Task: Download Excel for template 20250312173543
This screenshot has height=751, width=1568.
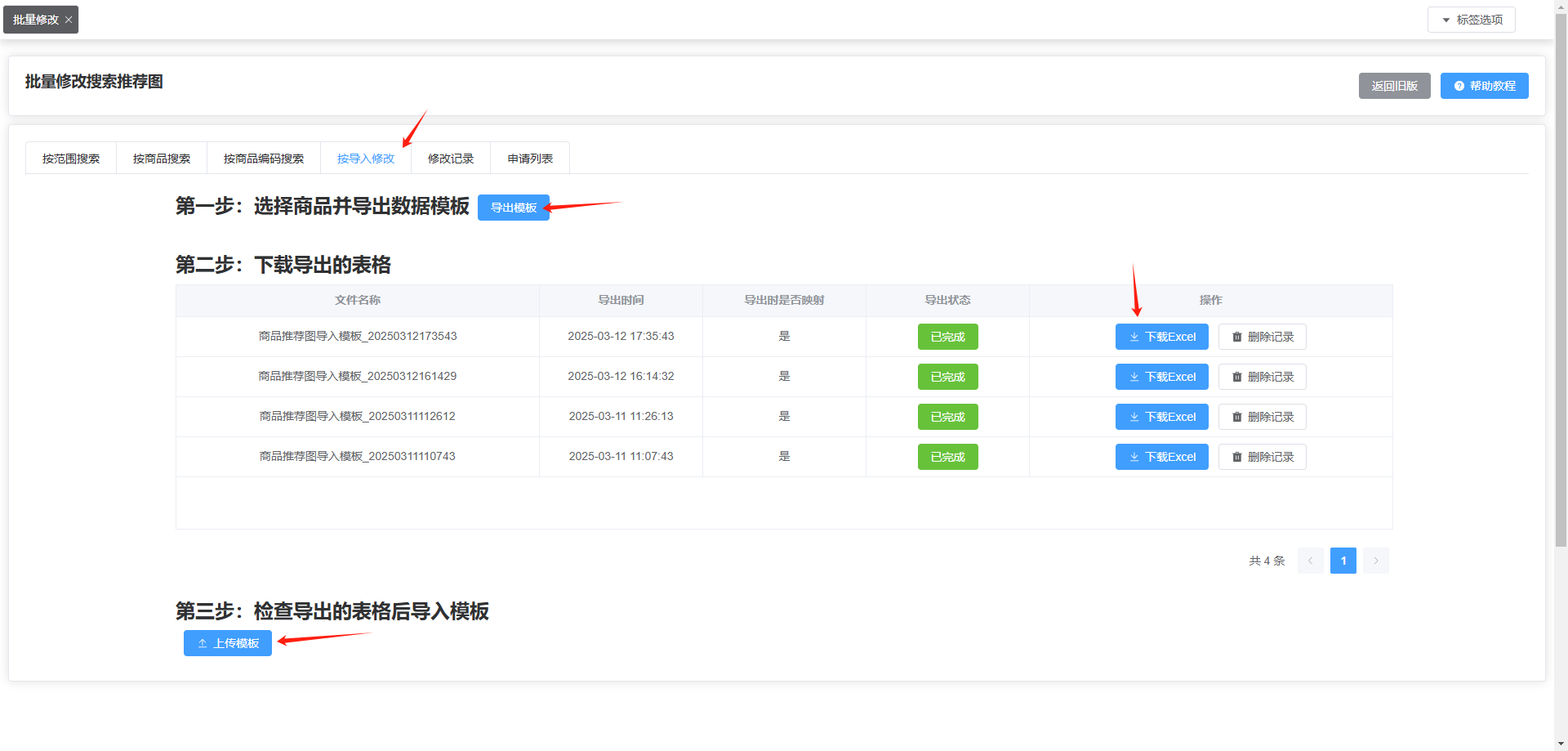Action: point(1161,337)
